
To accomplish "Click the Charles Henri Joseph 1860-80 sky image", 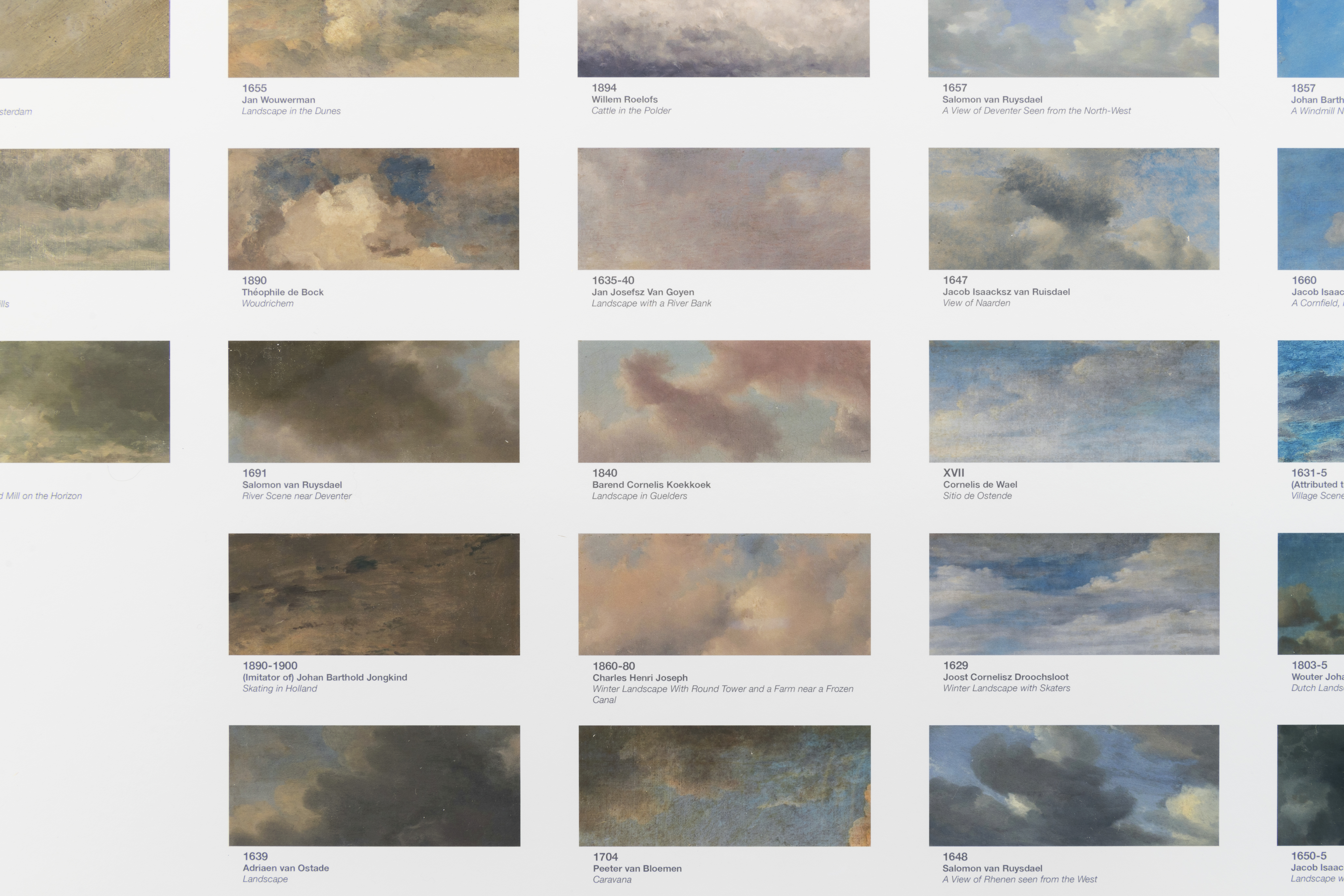I will [x=724, y=594].
